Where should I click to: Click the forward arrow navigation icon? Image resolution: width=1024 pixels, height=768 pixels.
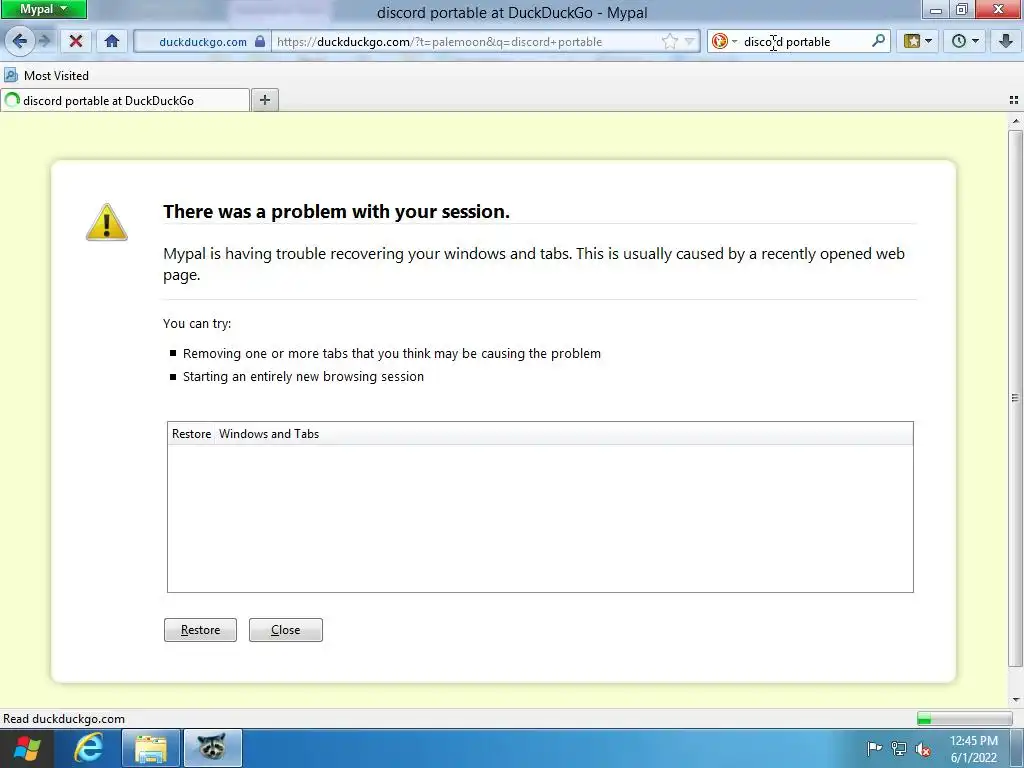pyautogui.click(x=44, y=41)
